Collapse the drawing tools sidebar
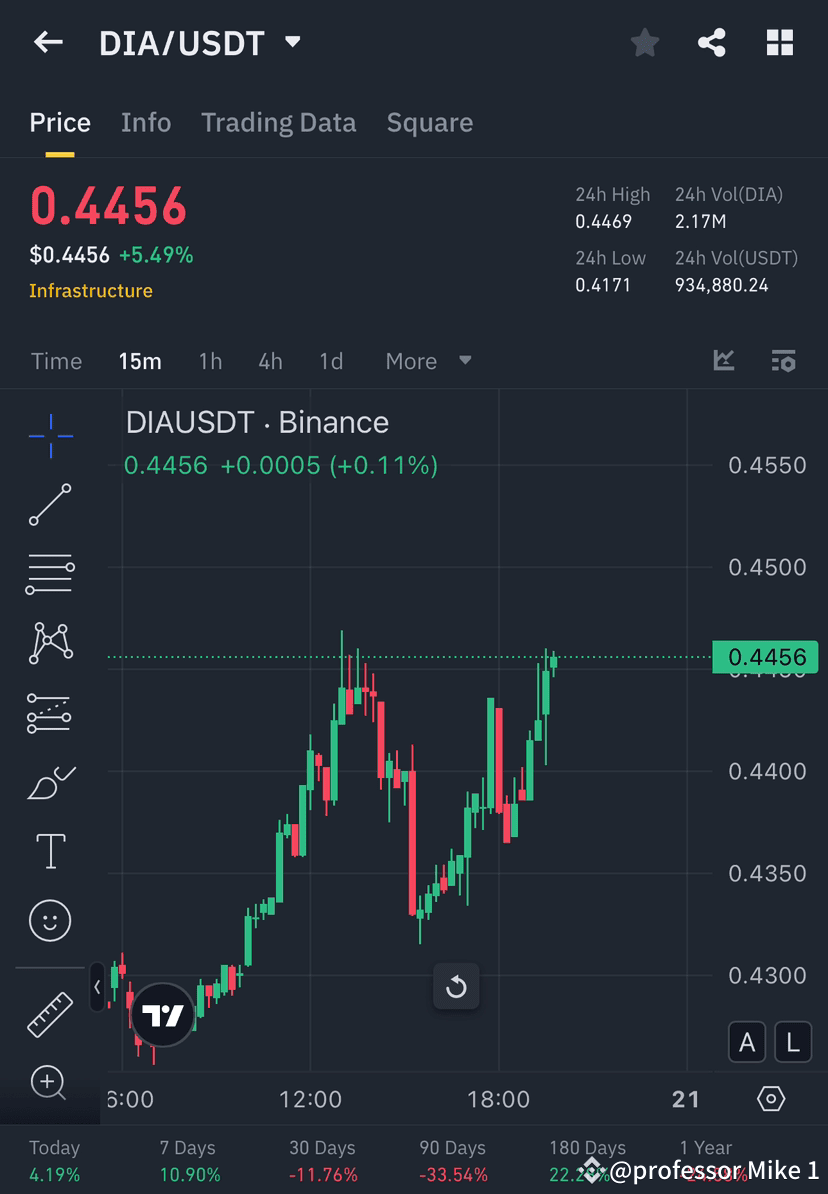Viewport: 828px width, 1194px height. [x=96, y=987]
